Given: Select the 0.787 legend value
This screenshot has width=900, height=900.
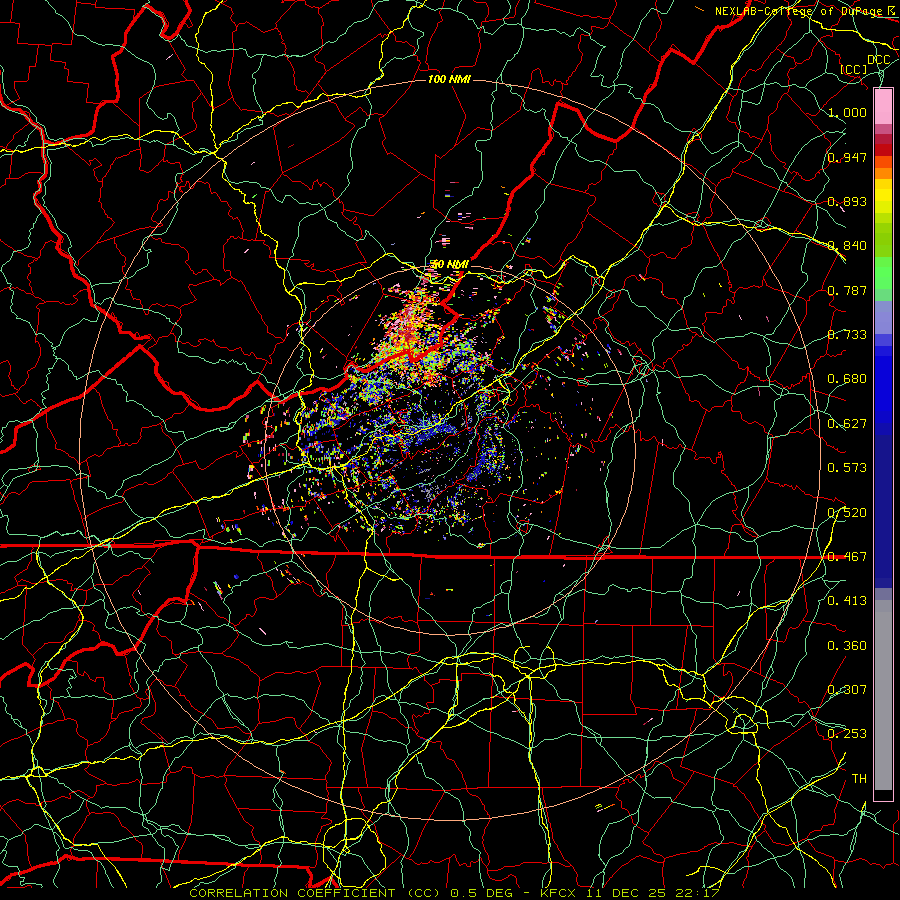Looking at the screenshot, I should click(x=847, y=290).
